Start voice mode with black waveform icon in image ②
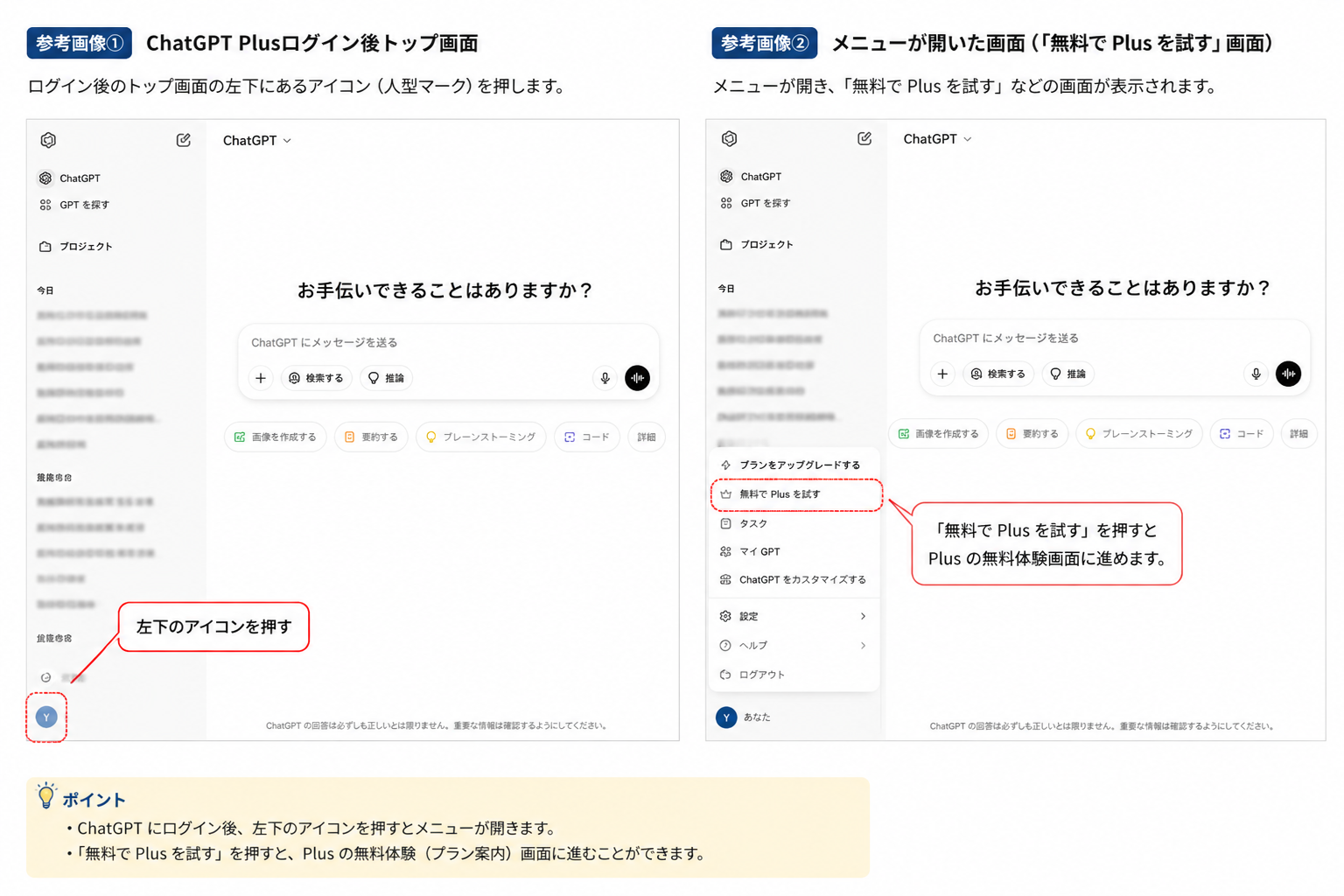 pos(1288,374)
